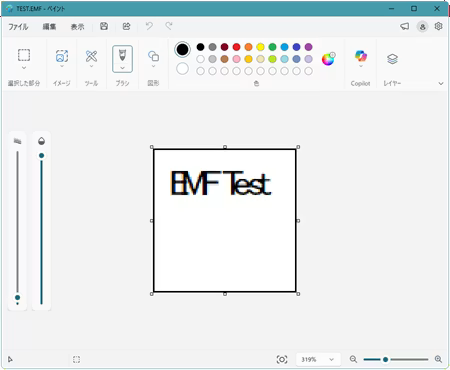Pick the orange palette swatch

[248, 47]
